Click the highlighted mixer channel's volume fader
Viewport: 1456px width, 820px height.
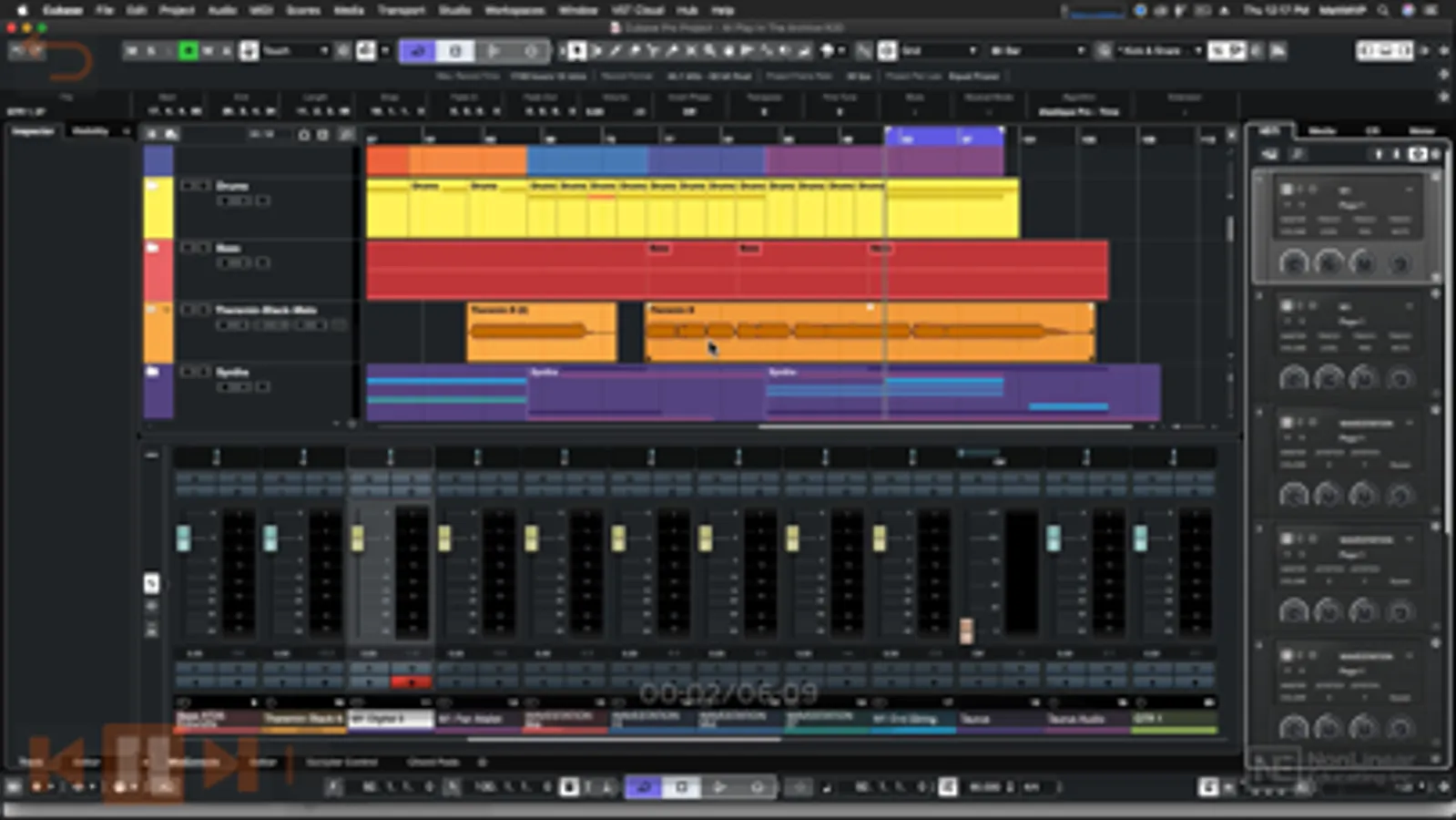tap(357, 538)
